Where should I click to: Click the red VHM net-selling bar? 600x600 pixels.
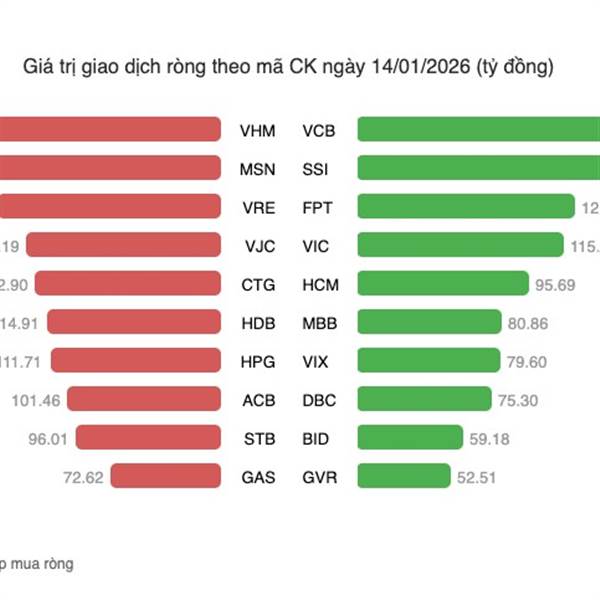click(110, 130)
